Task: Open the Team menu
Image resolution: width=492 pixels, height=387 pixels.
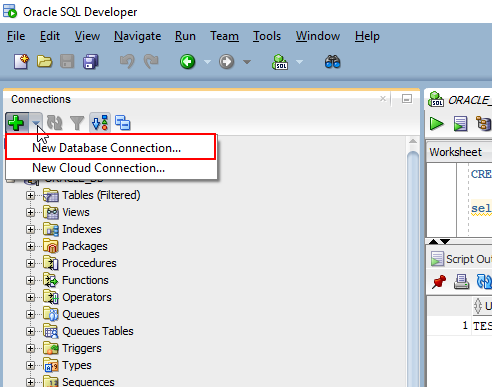Action: coord(224,36)
